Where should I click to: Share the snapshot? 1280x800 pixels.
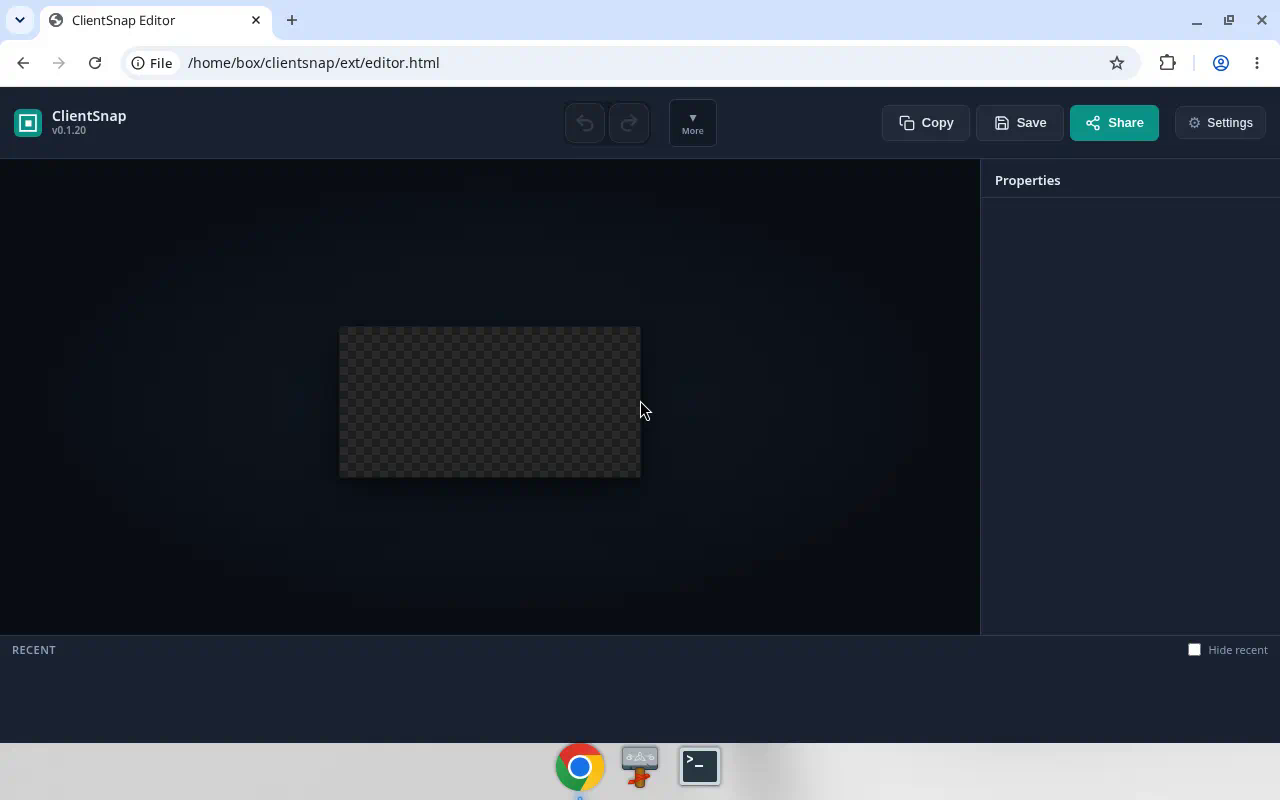[x=1114, y=123]
